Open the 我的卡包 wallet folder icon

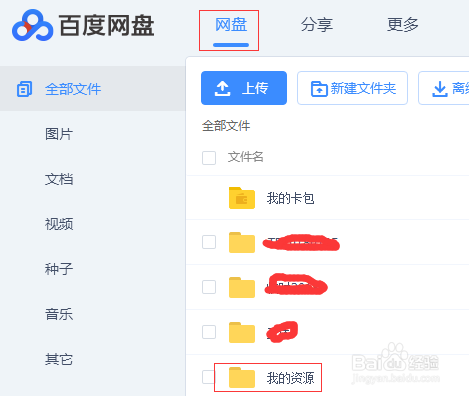[x=242, y=198]
